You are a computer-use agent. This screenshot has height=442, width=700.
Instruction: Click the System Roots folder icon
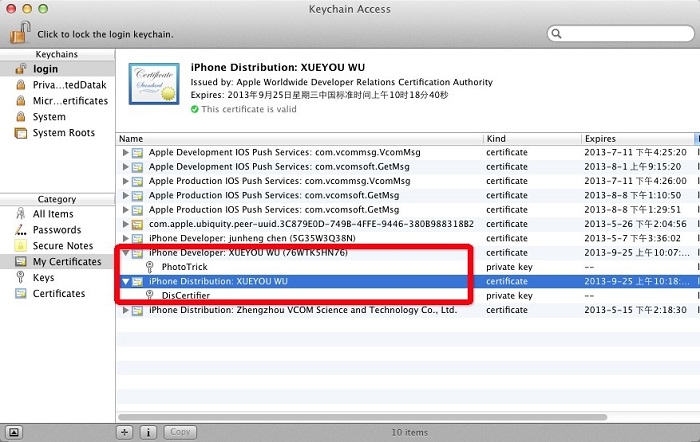pyautogui.click(x=21, y=133)
